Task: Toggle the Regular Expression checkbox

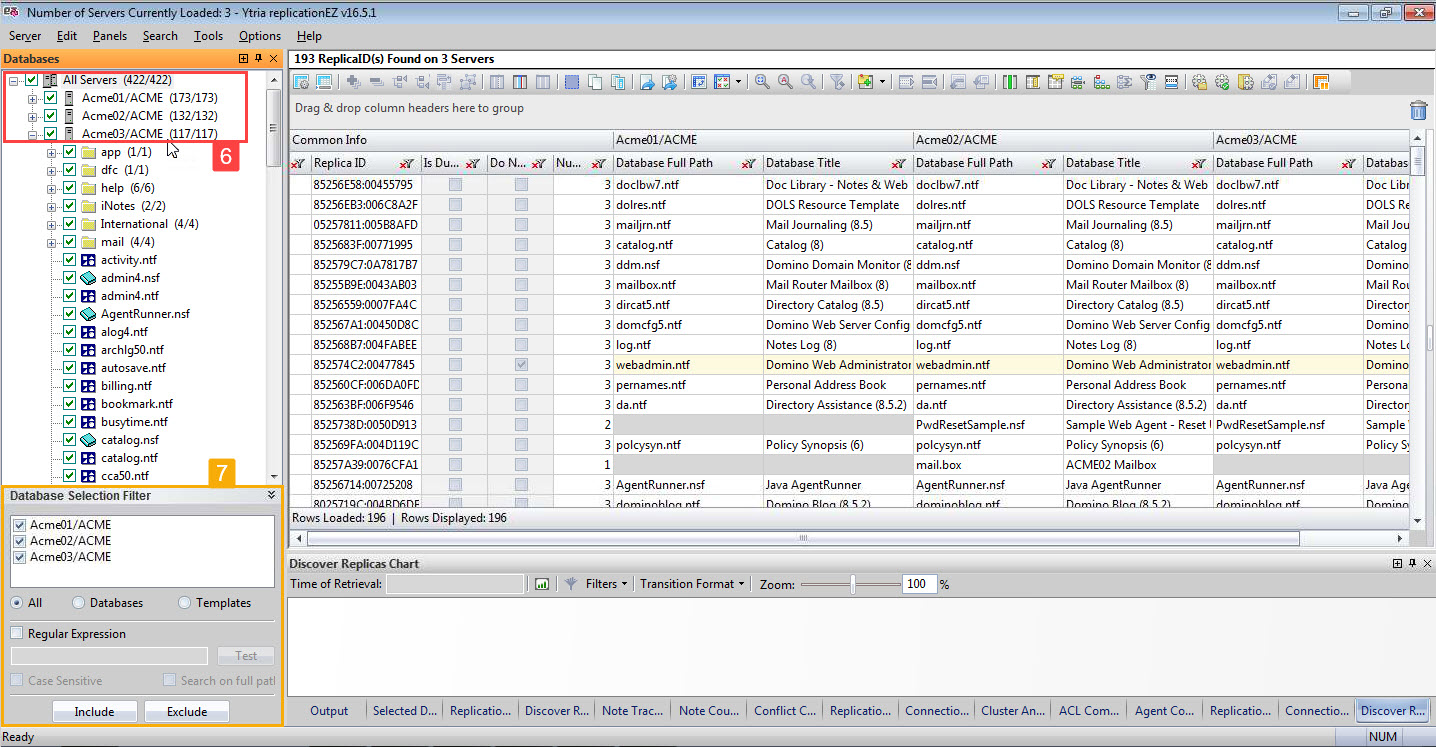Action: (x=16, y=633)
